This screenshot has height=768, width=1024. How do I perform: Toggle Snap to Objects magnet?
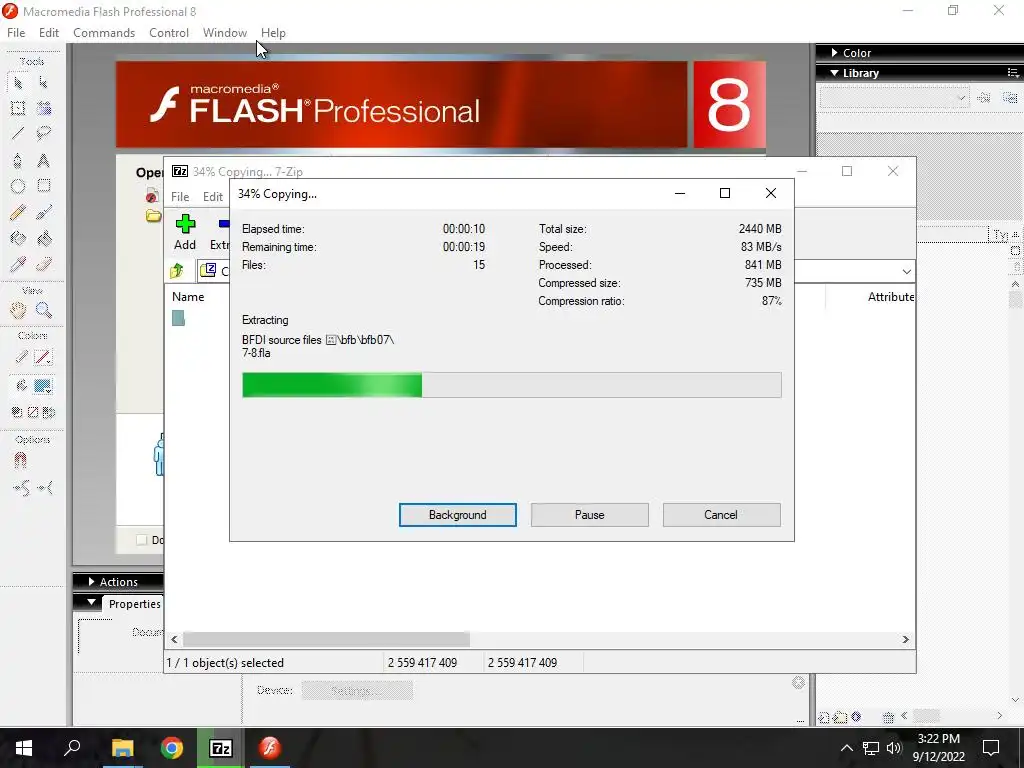click(x=20, y=461)
